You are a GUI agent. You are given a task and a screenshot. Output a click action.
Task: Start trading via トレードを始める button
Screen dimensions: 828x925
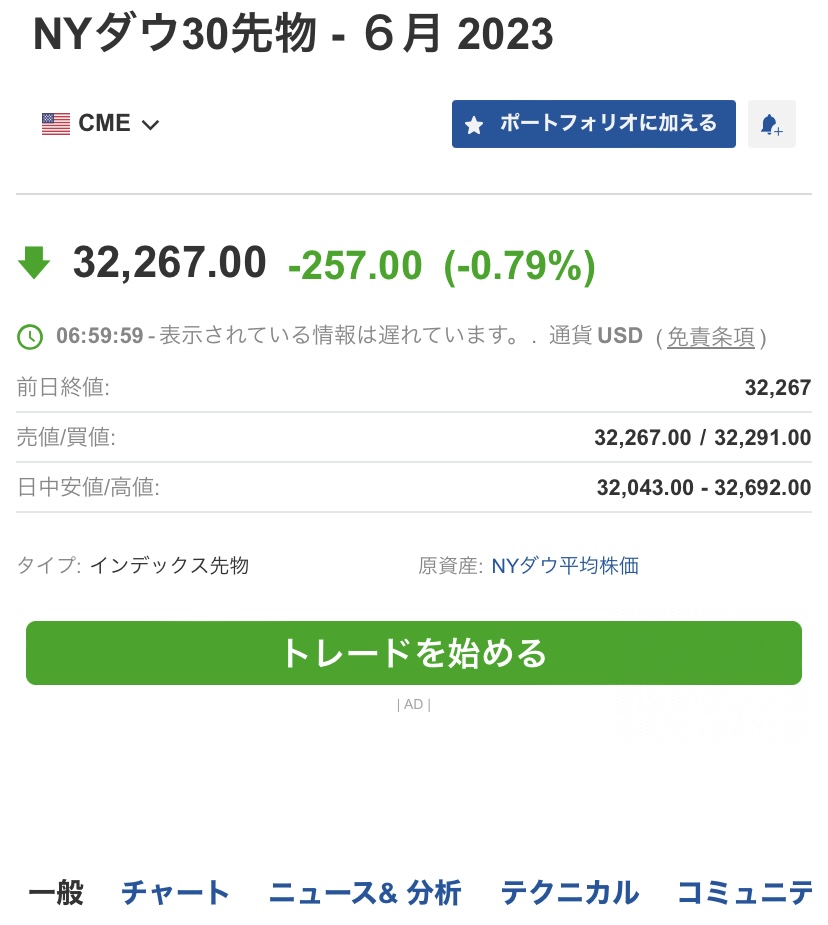pyautogui.click(x=413, y=653)
